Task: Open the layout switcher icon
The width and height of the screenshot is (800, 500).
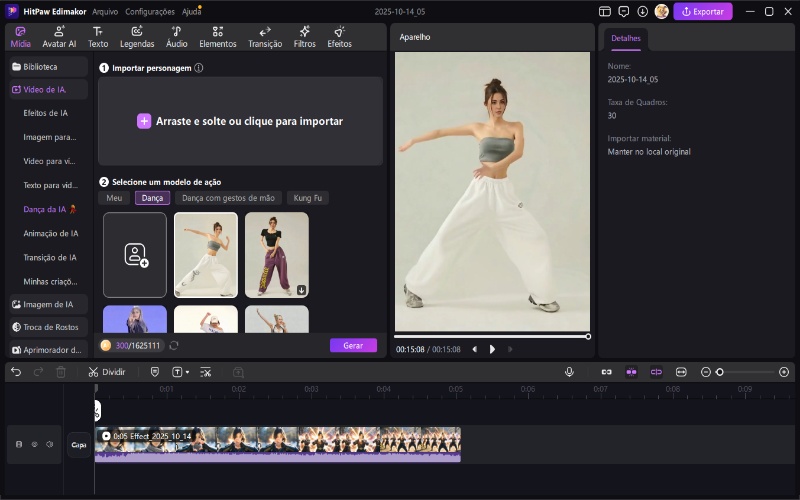Action: pyautogui.click(x=604, y=12)
